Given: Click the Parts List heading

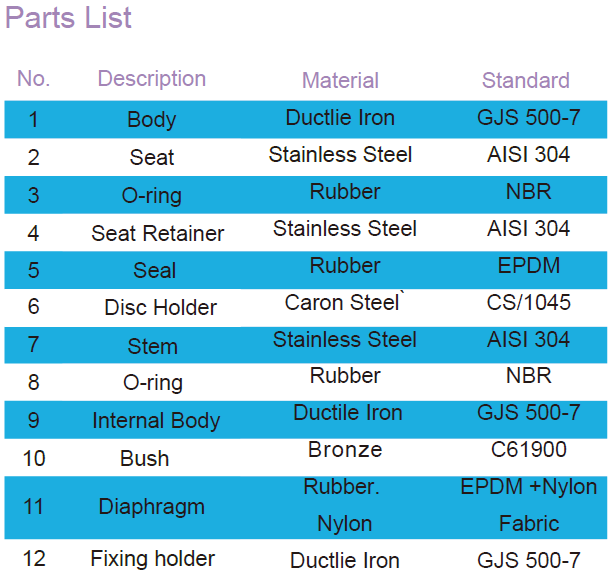Looking at the screenshot, I should [x=69, y=18].
